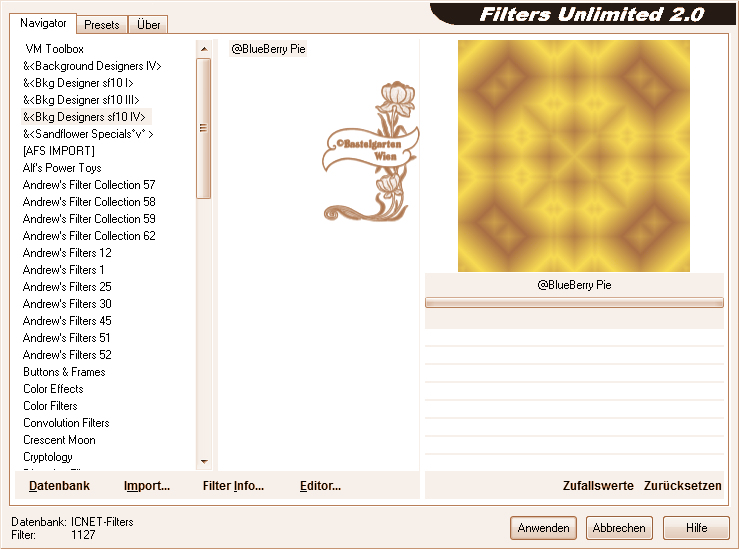Select [AFS IMPORT] category
The height and width of the screenshot is (549, 739).
tap(59, 151)
